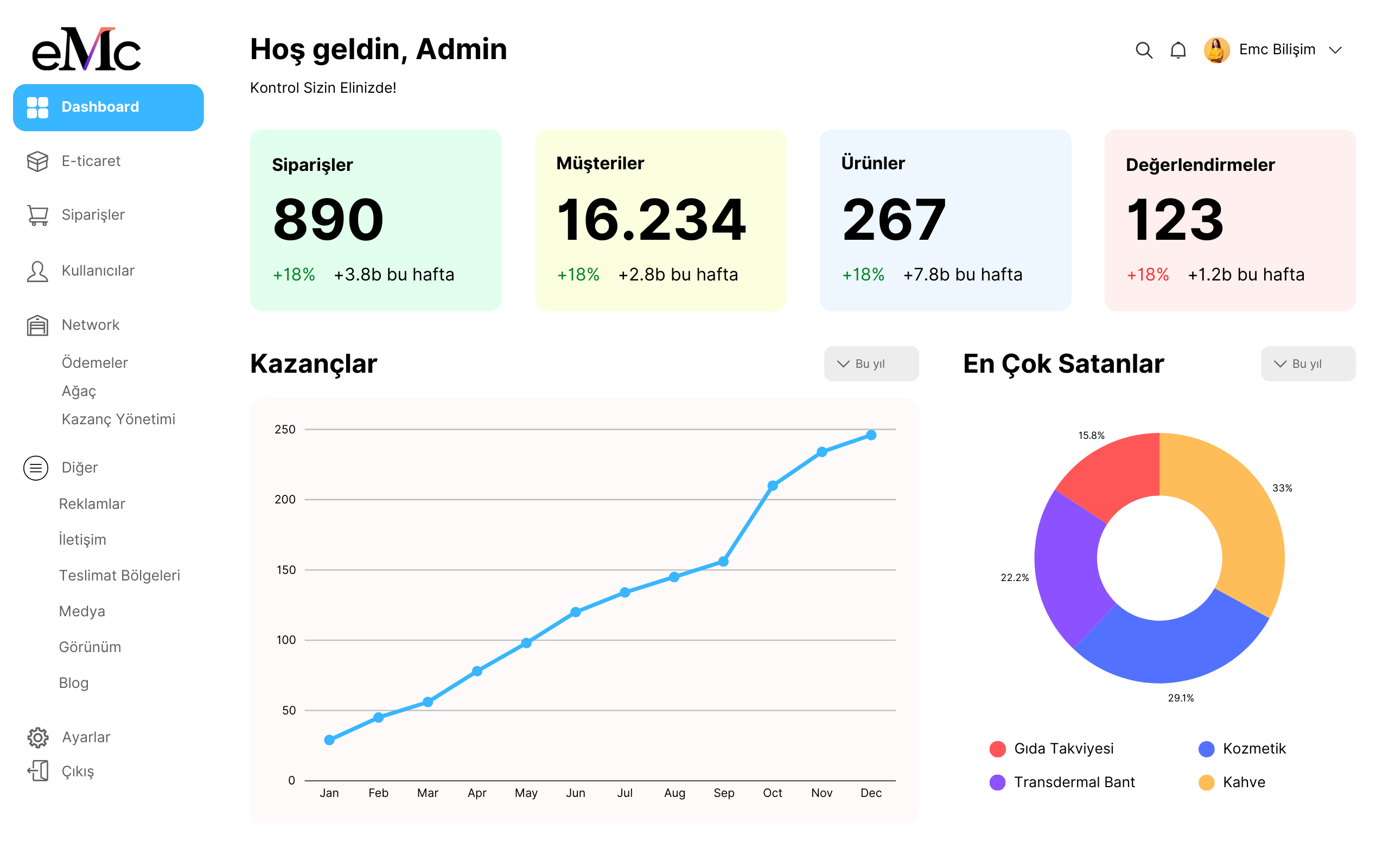Open İletişim page

click(x=82, y=540)
